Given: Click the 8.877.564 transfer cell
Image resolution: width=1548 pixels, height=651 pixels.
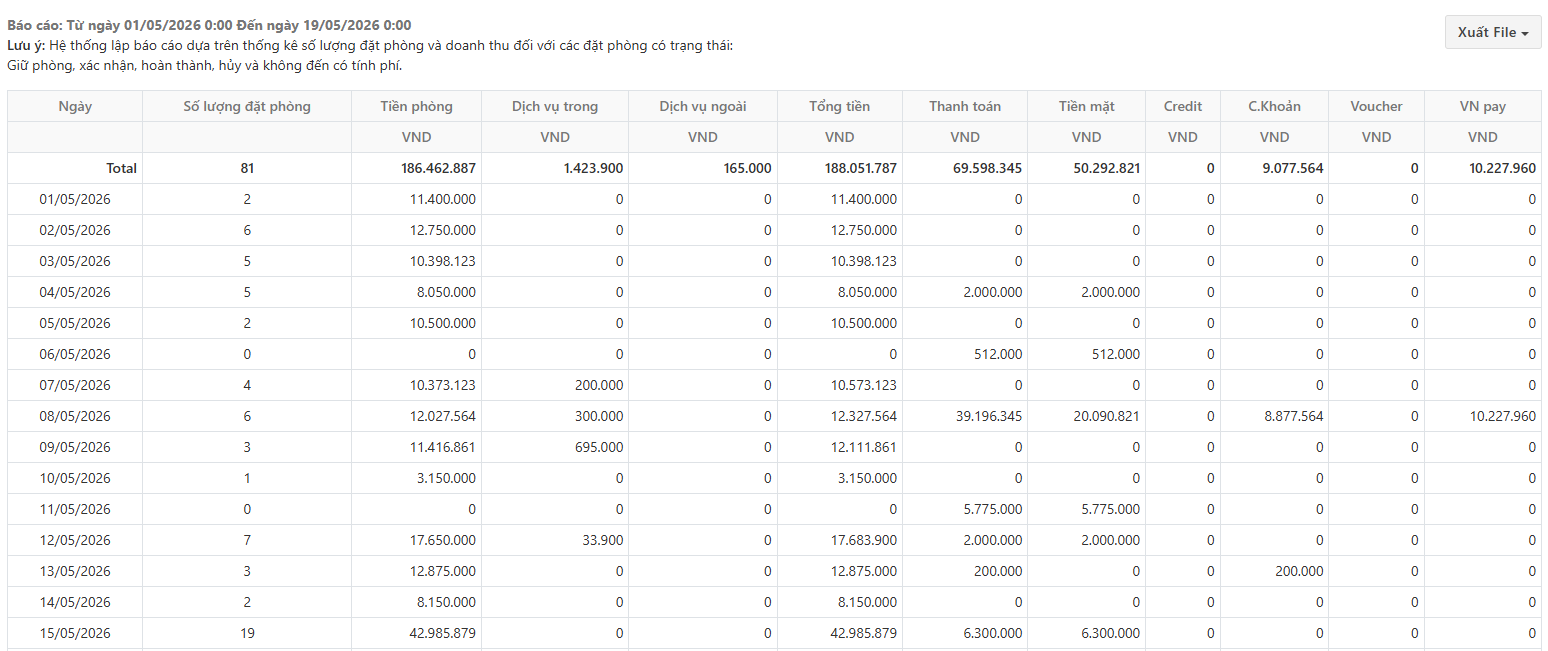Looking at the screenshot, I should coord(1275,416).
